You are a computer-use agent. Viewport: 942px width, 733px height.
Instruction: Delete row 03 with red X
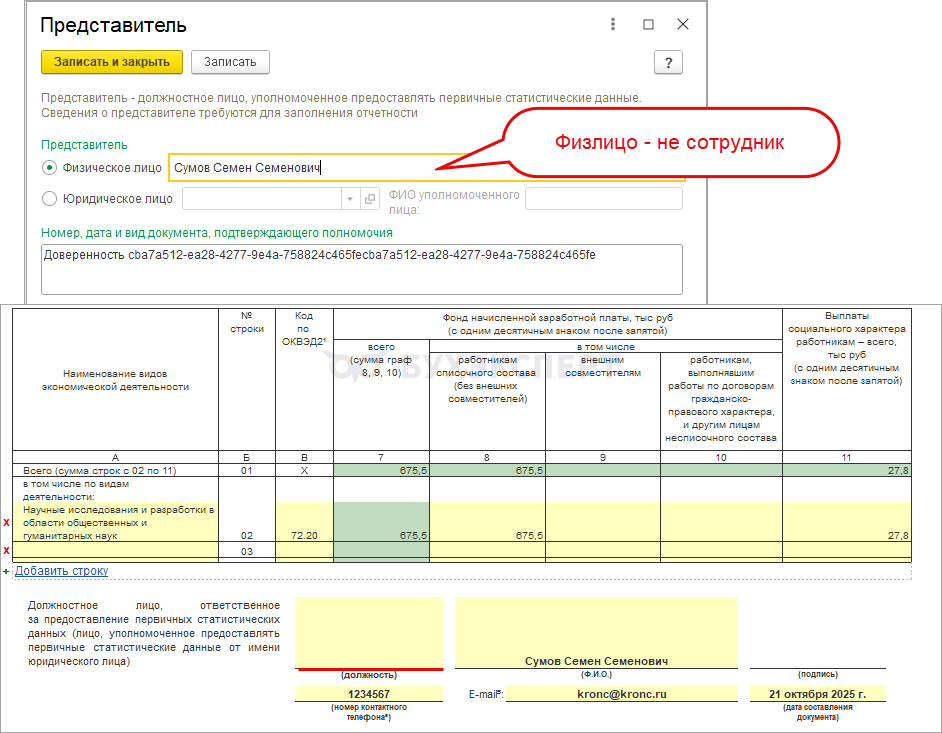pyautogui.click(x=7, y=551)
